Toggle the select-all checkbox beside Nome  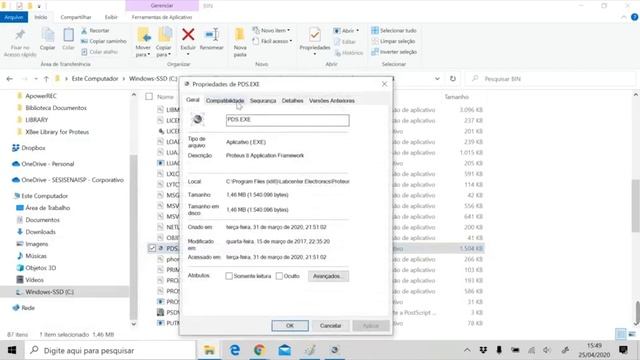pos(149,97)
